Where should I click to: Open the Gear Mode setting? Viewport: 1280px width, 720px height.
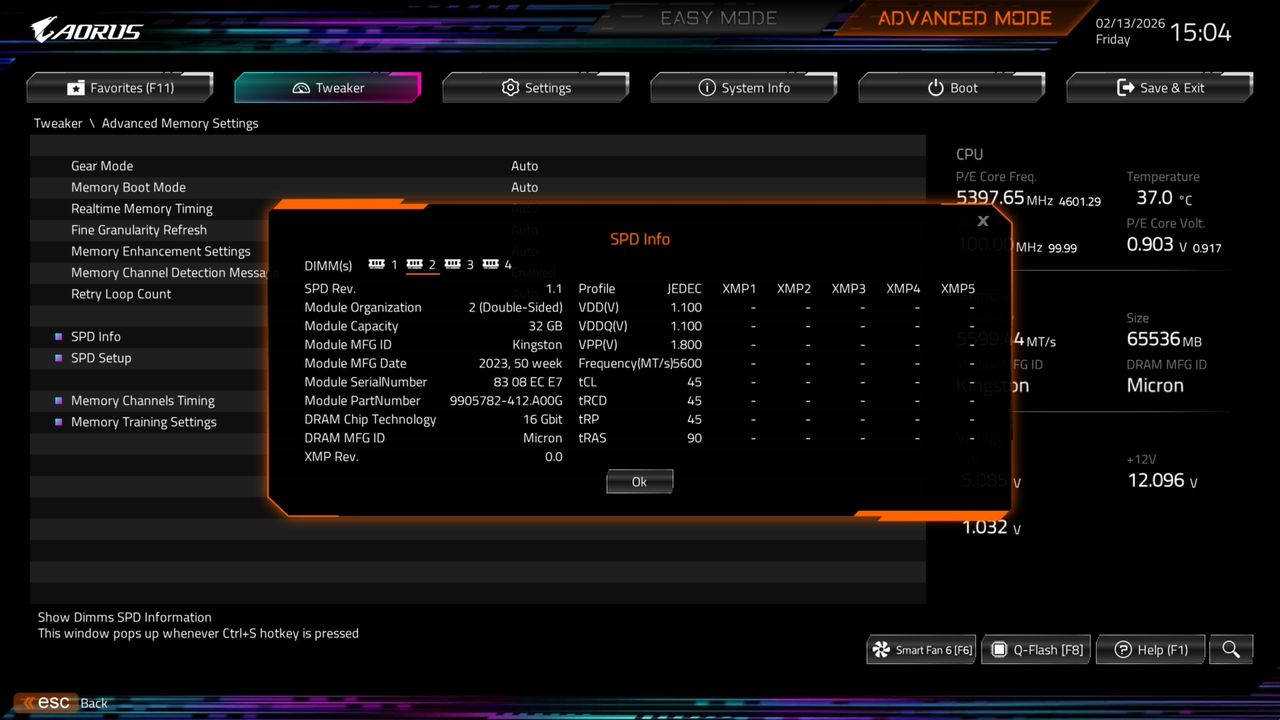[102, 166]
